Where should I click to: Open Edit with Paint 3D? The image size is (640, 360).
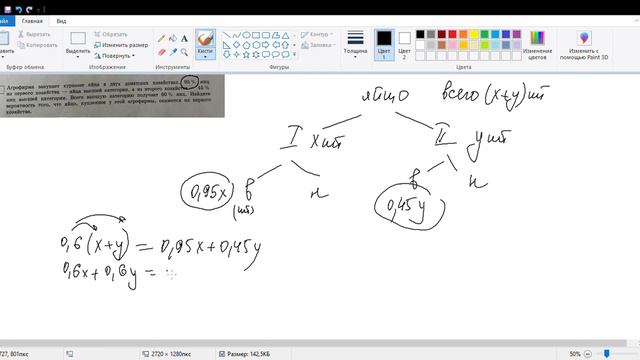[x=584, y=45]
